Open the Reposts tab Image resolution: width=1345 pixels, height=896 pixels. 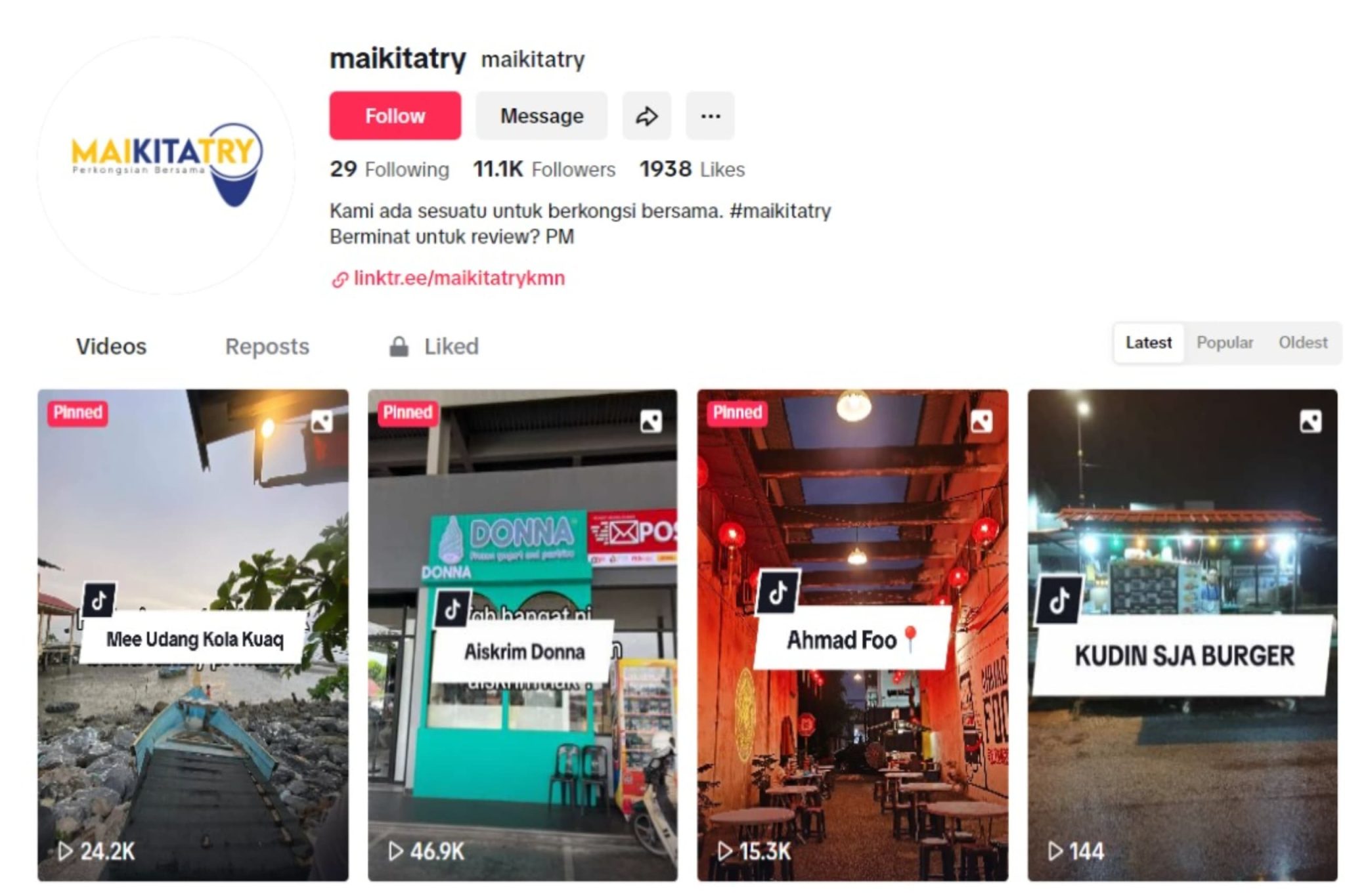tap(267, 347)
